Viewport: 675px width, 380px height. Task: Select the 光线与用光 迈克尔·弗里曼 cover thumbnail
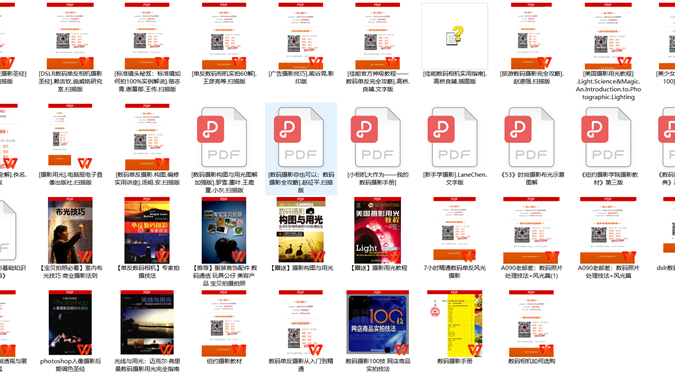(147, 323)
